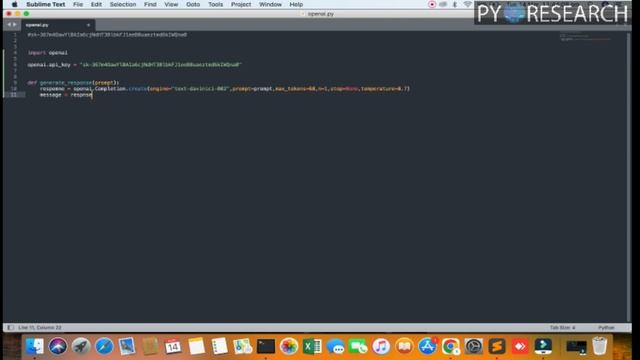Open Mail stamp icon in dock

pyautogui.click(x=127, y=347)
